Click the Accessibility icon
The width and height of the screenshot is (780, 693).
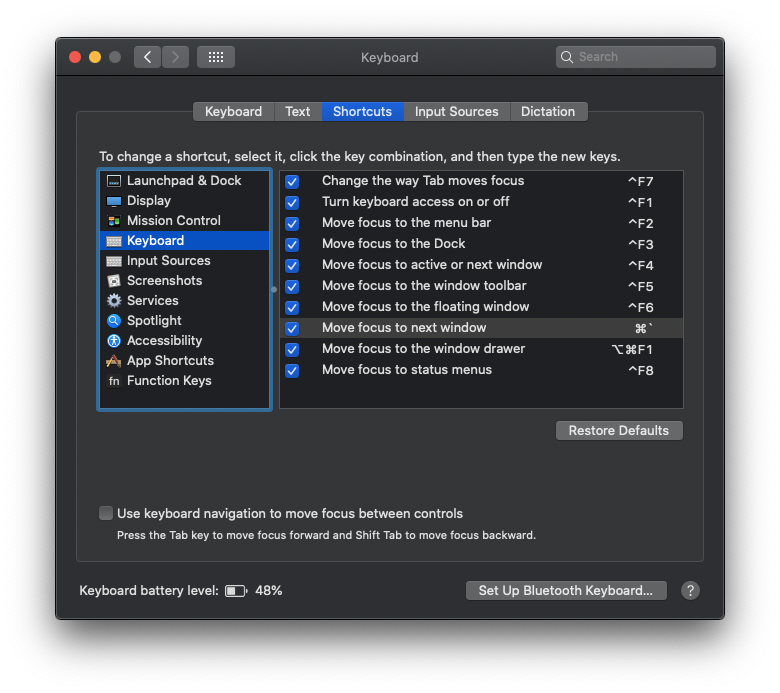[114, 341]
